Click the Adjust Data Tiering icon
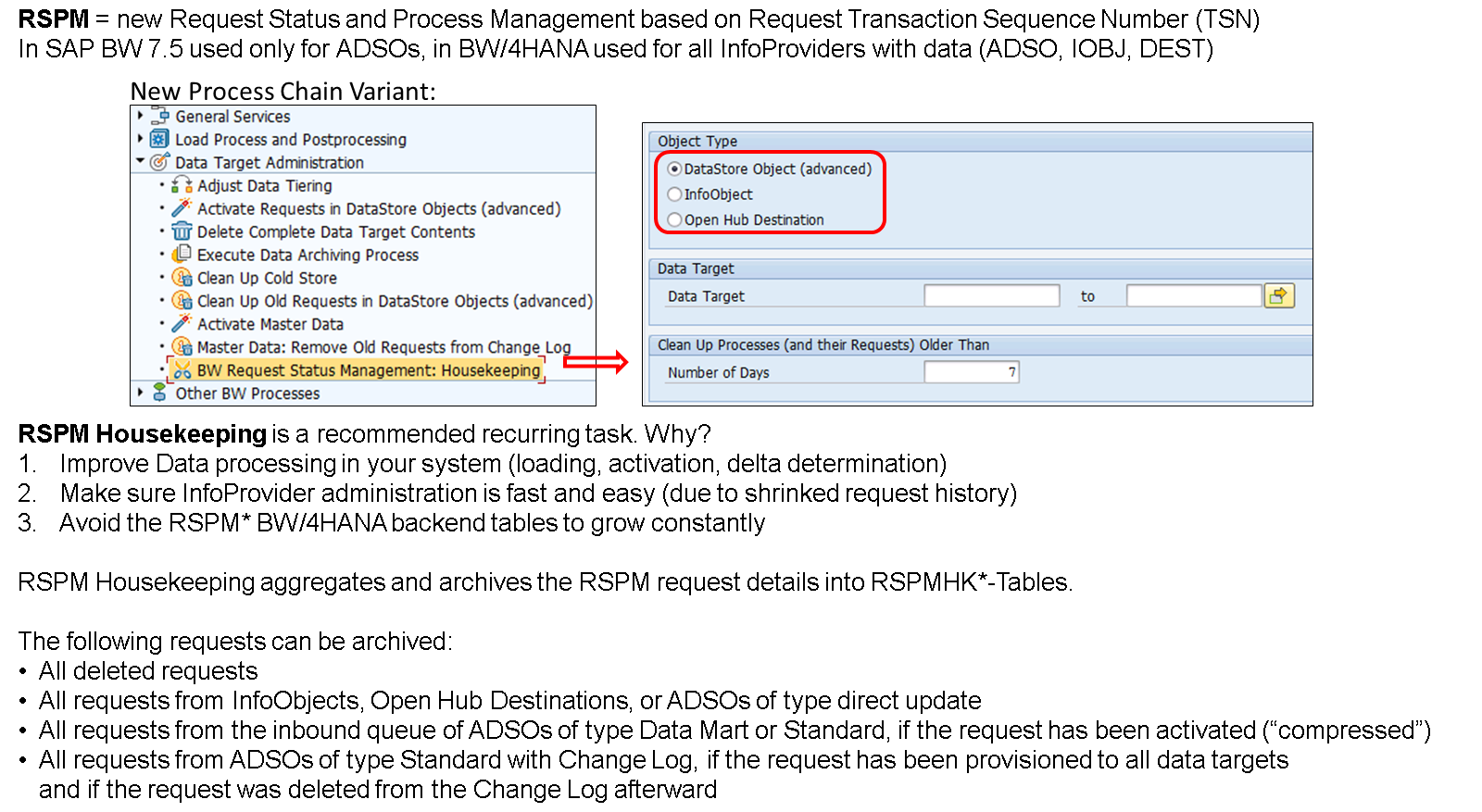Image resolution: width=1482 pixels, height=812 pixels. point(182,185)
